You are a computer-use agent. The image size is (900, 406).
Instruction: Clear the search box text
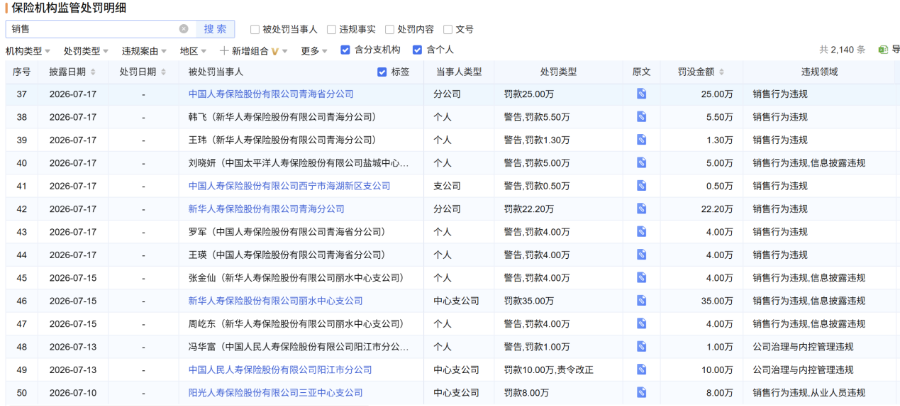[x=184, y=29]
